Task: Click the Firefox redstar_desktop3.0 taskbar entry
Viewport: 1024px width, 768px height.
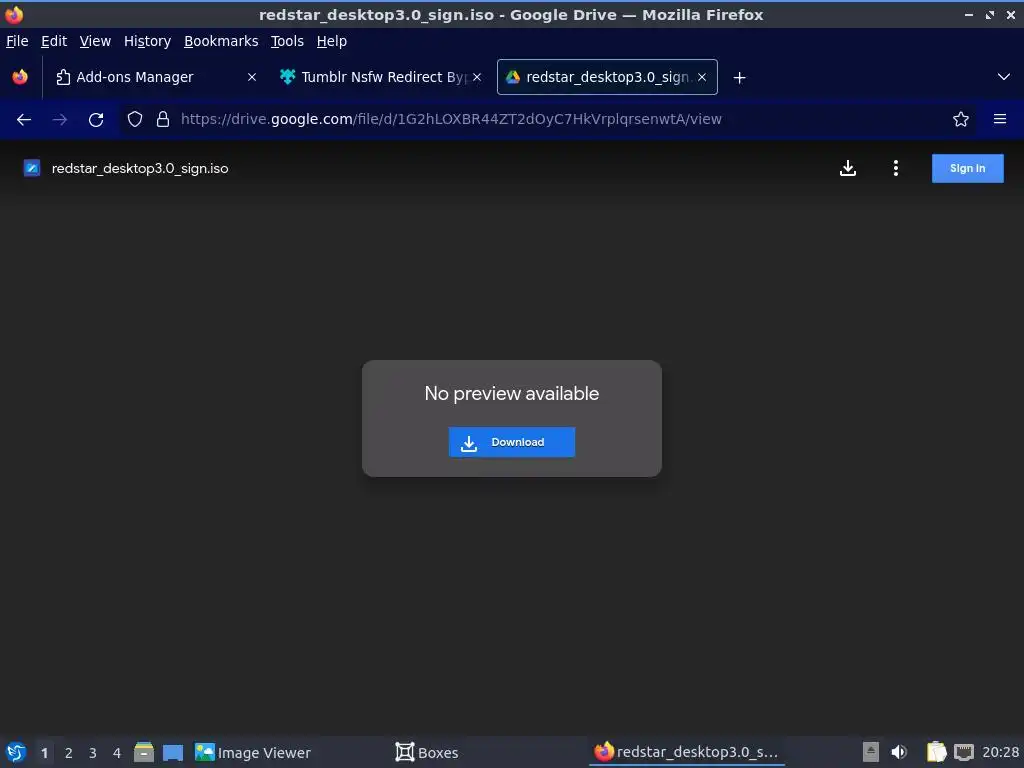Action: click(686, 752)
